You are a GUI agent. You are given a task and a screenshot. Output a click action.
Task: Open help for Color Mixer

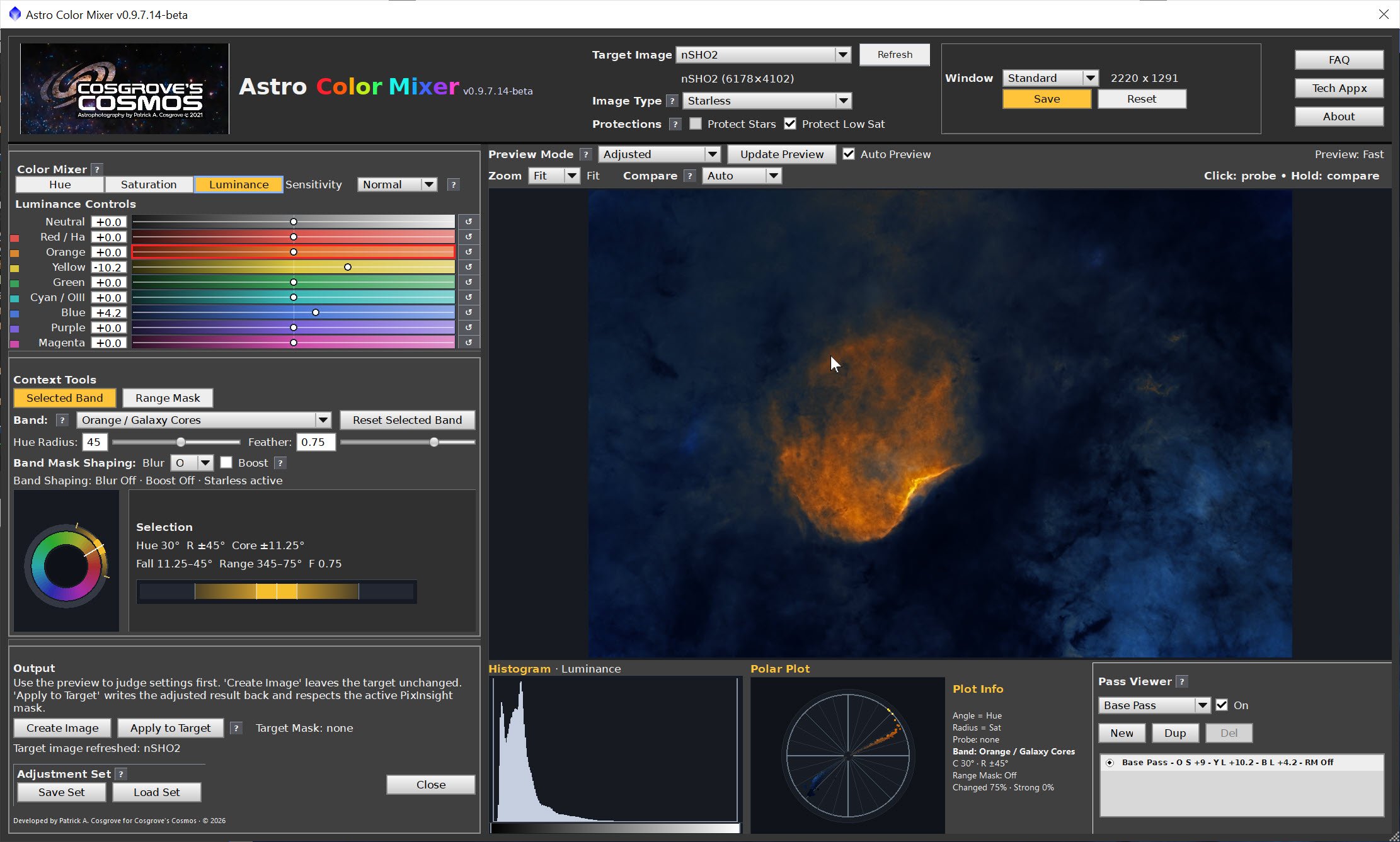coord(96,169)
